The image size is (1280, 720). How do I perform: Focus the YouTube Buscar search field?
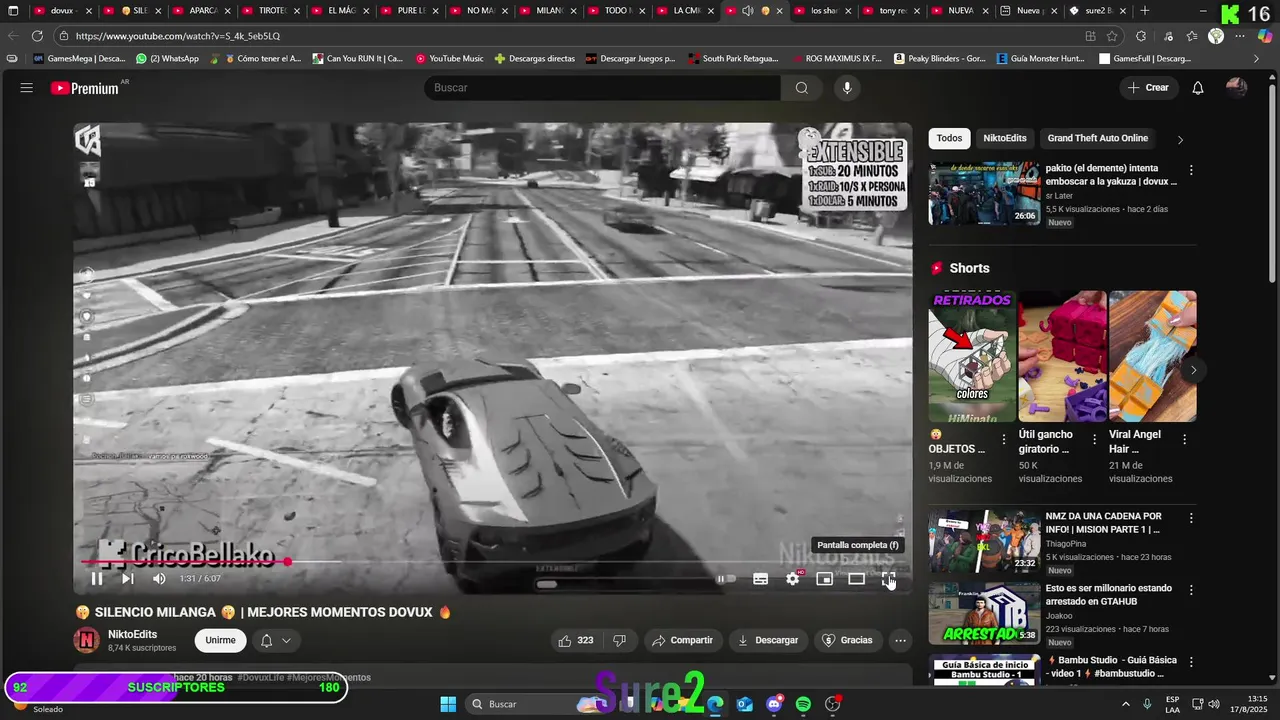[x=603, y=88]
